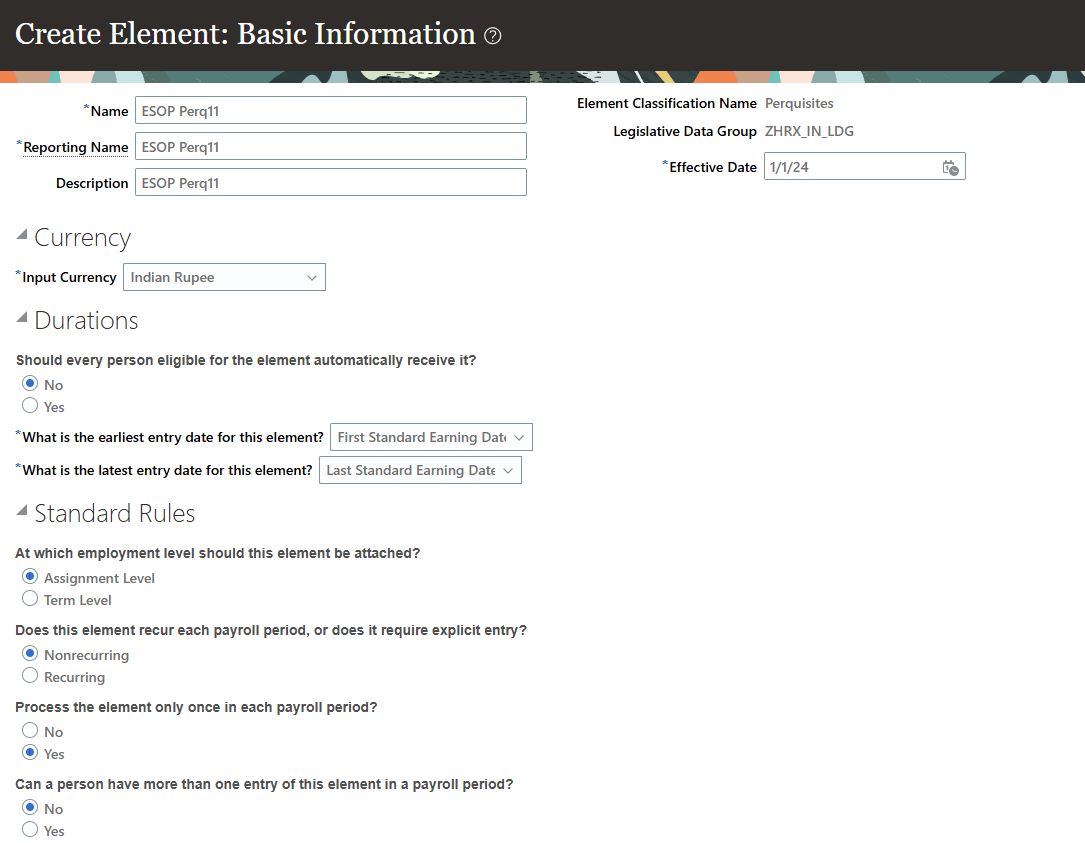
Task: Click the help icon beside page title
Action: click(x=493, y=36)
